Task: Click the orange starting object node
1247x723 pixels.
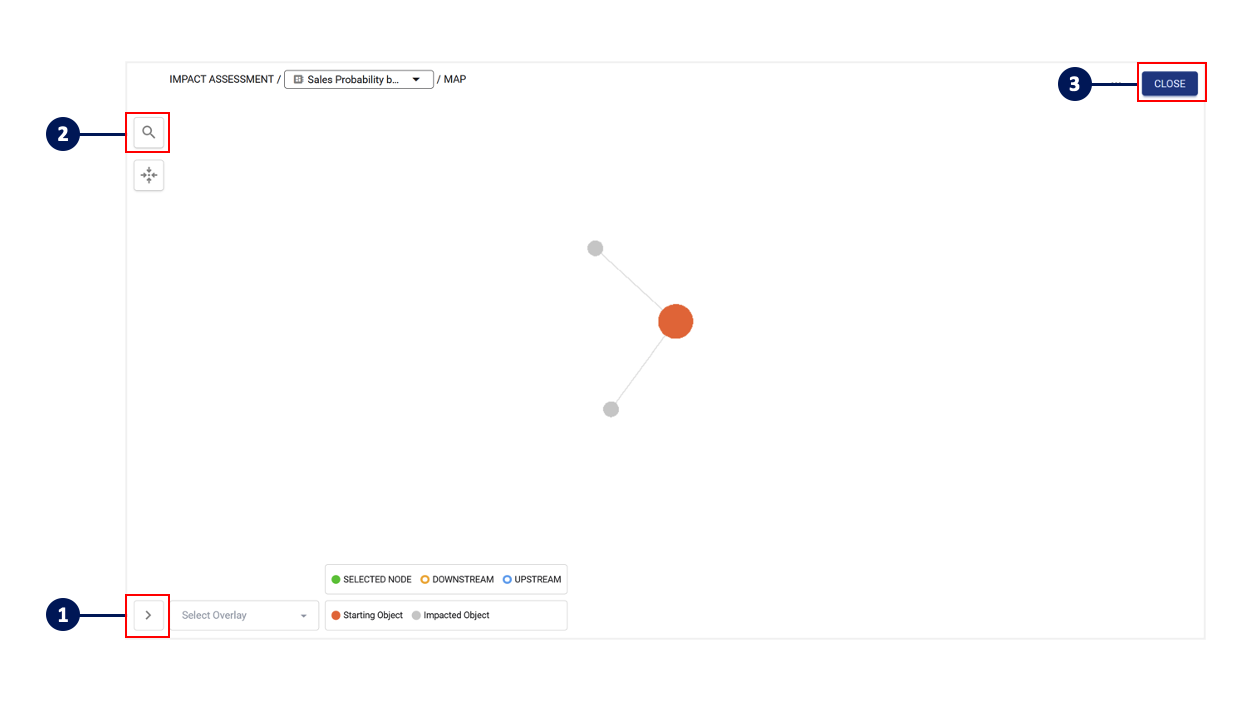Action: [x=675, y=322]
